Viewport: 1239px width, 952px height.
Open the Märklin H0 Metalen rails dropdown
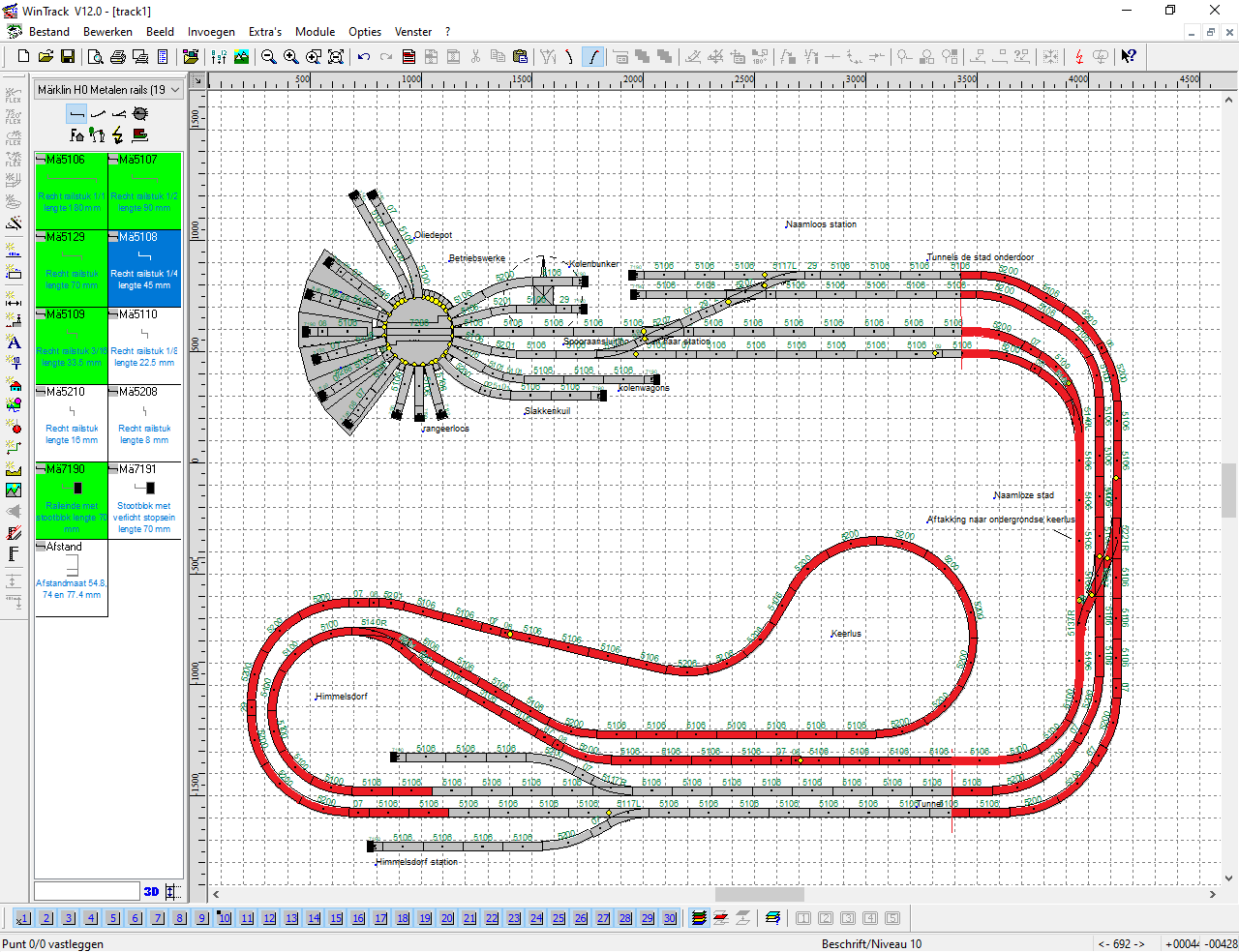pos(108,90)
